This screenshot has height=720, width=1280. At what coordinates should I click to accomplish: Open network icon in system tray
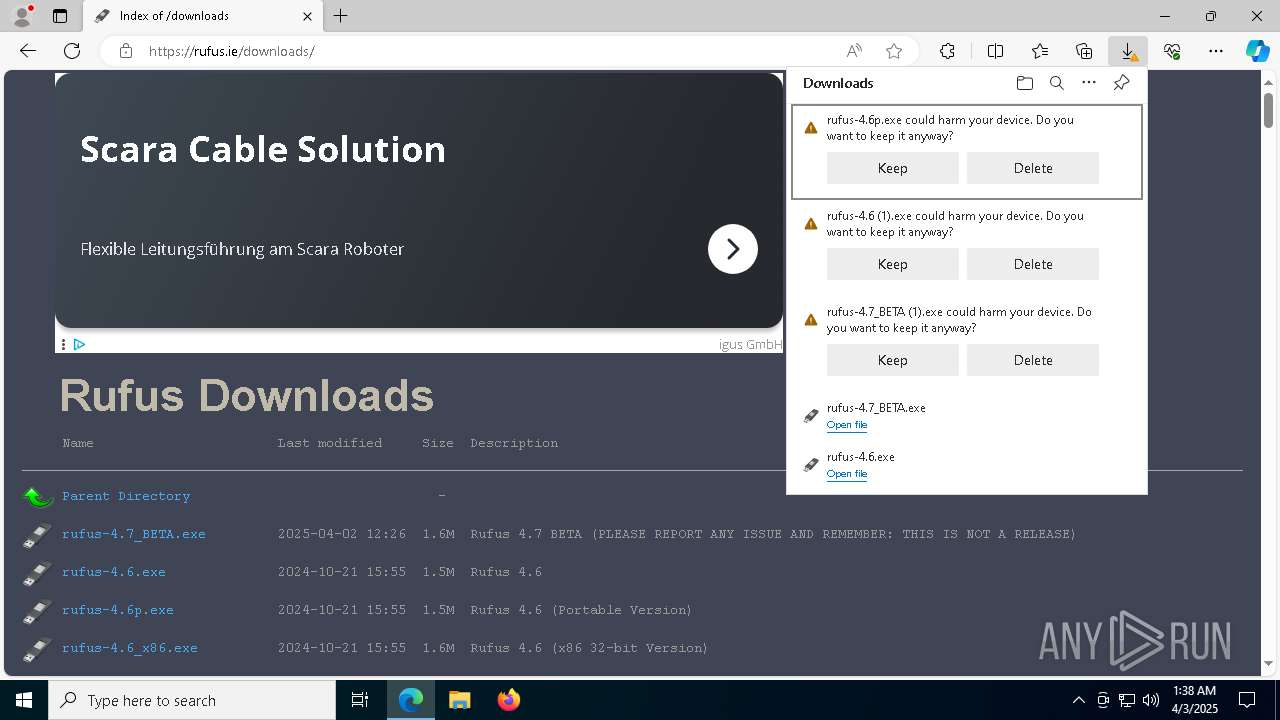click(1127, 700)
